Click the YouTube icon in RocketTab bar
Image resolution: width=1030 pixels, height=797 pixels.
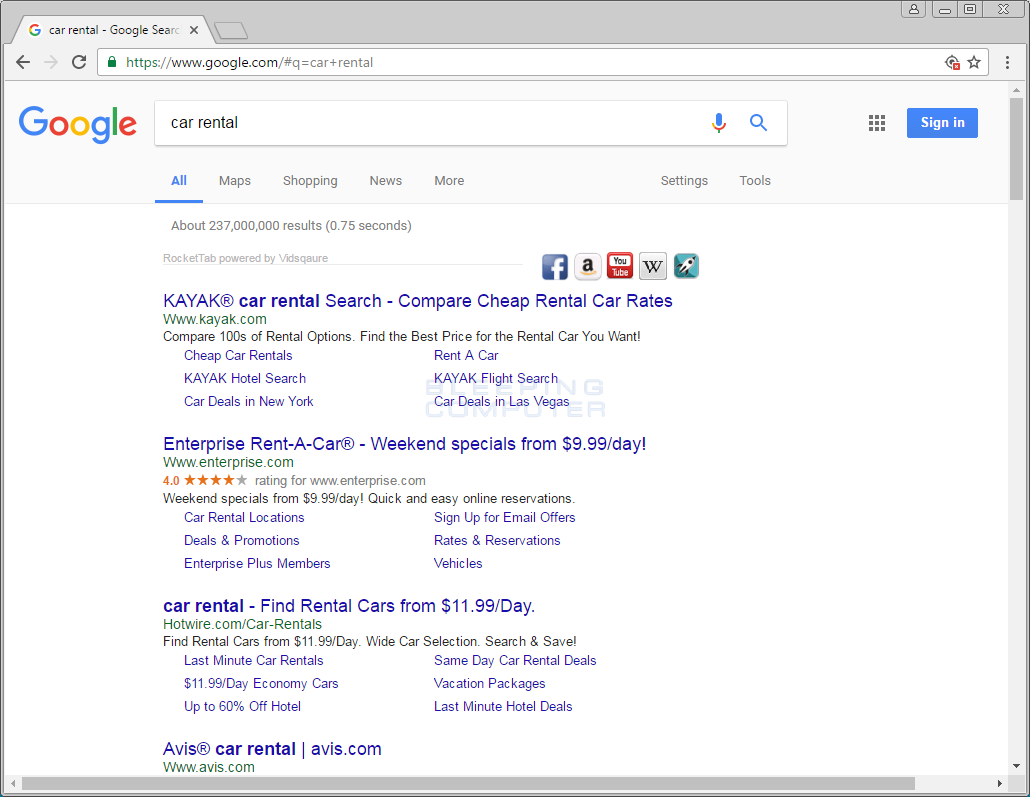coord(619,265)
